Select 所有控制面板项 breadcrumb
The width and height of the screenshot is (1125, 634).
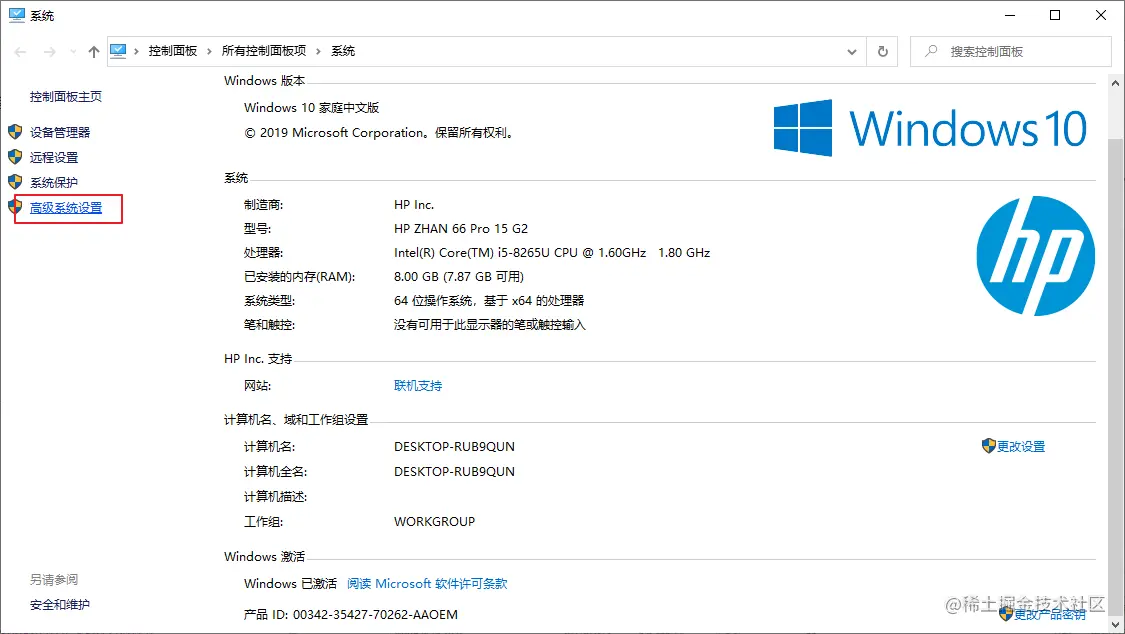pos(264,51)
